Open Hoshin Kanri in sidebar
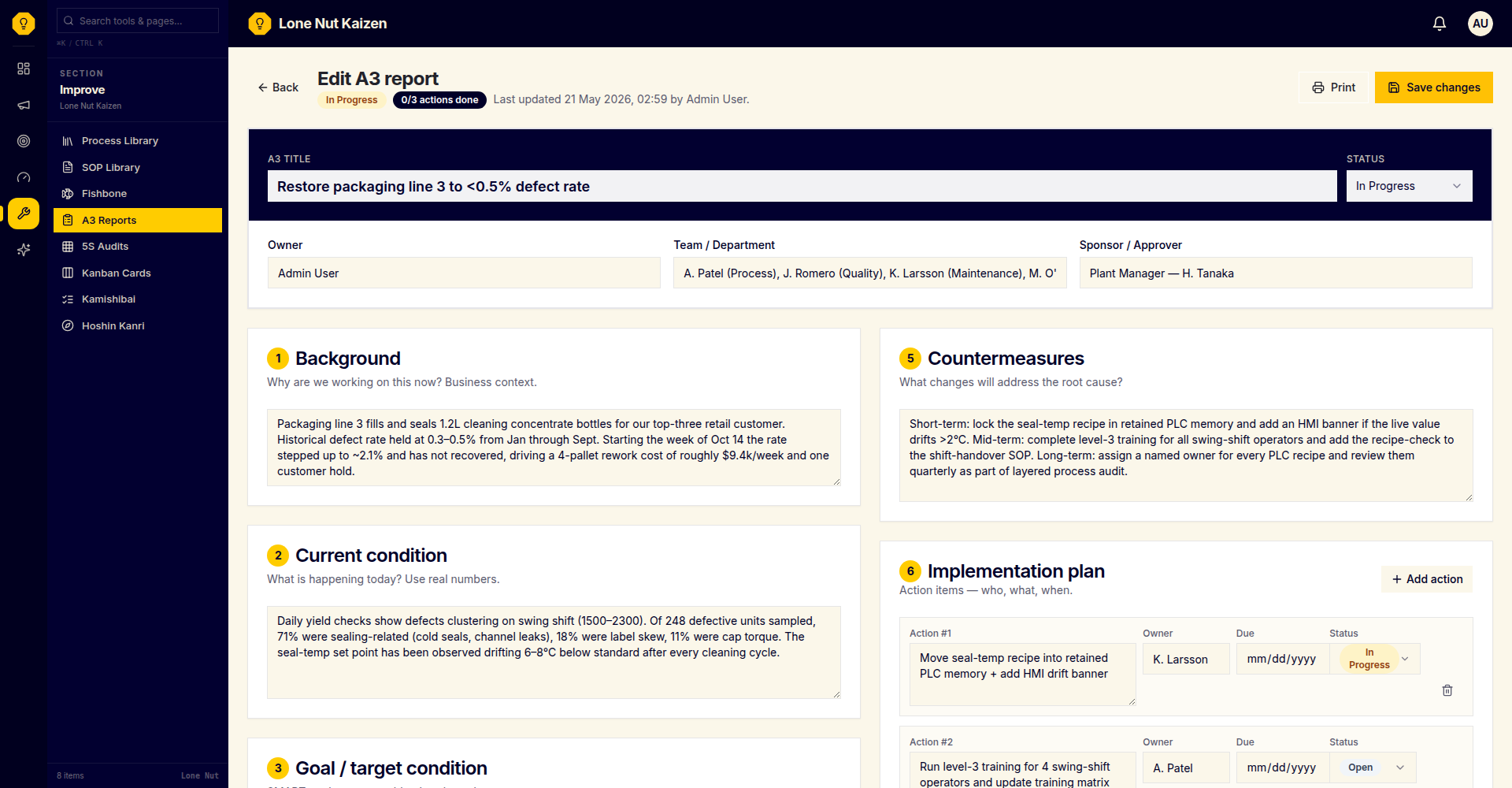Viewport: 1512px width, 788px height. (138, 326)
